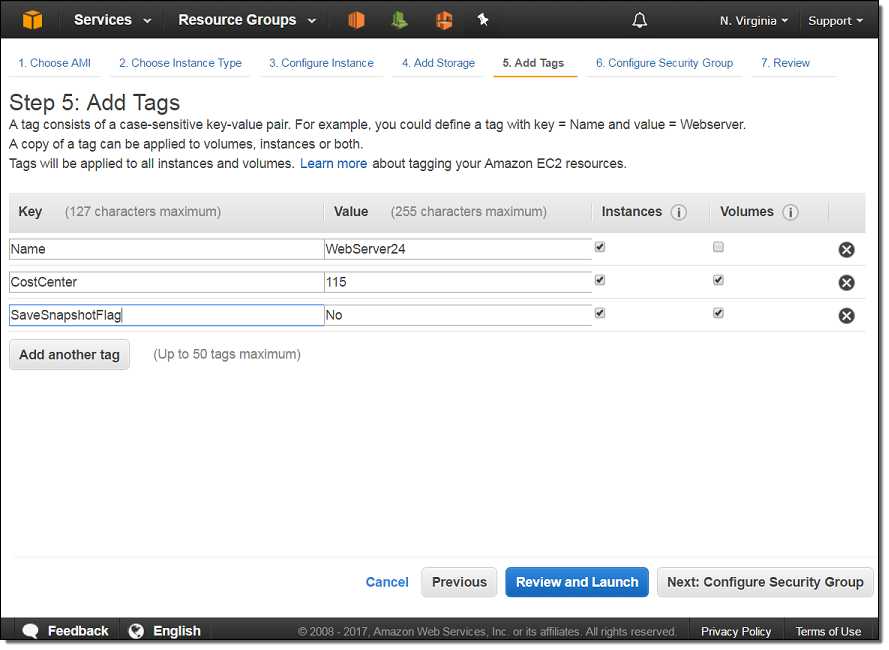The height and width of the screenshot is (650, 889).
Task: Open the Resource Groups dropdown
Action: tap(246, 20)
